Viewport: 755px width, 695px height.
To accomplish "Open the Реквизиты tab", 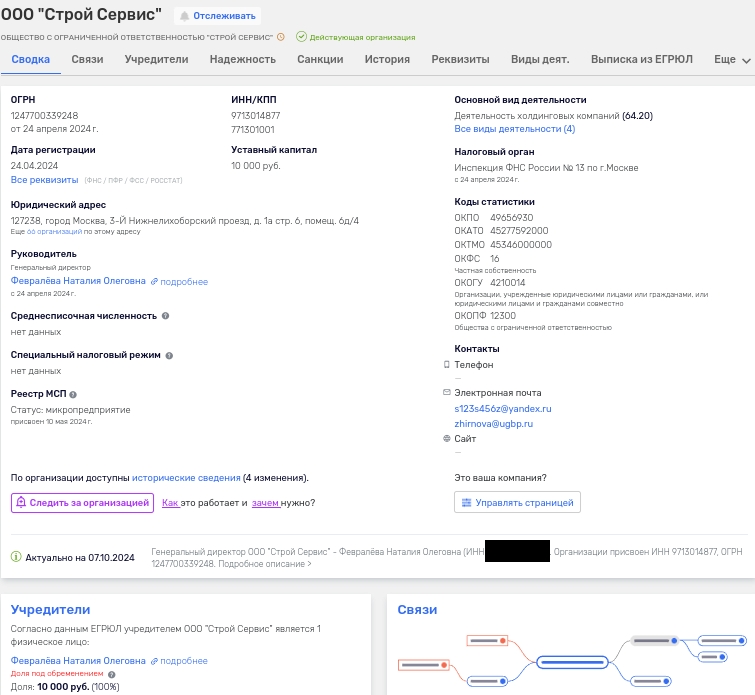I will [x=460, y=59].
